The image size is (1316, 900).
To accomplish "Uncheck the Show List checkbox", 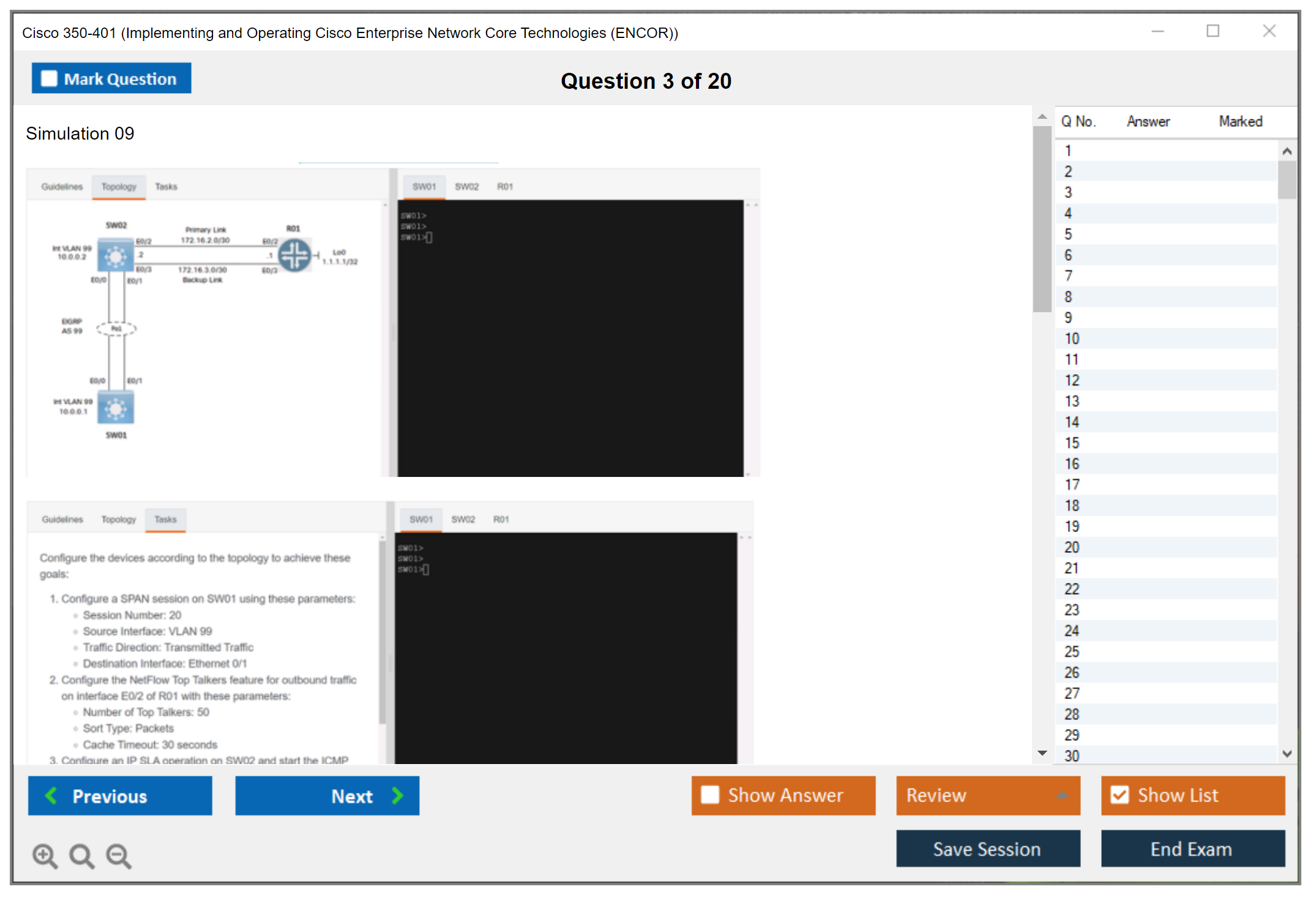I will click(x=1120, y=795).
